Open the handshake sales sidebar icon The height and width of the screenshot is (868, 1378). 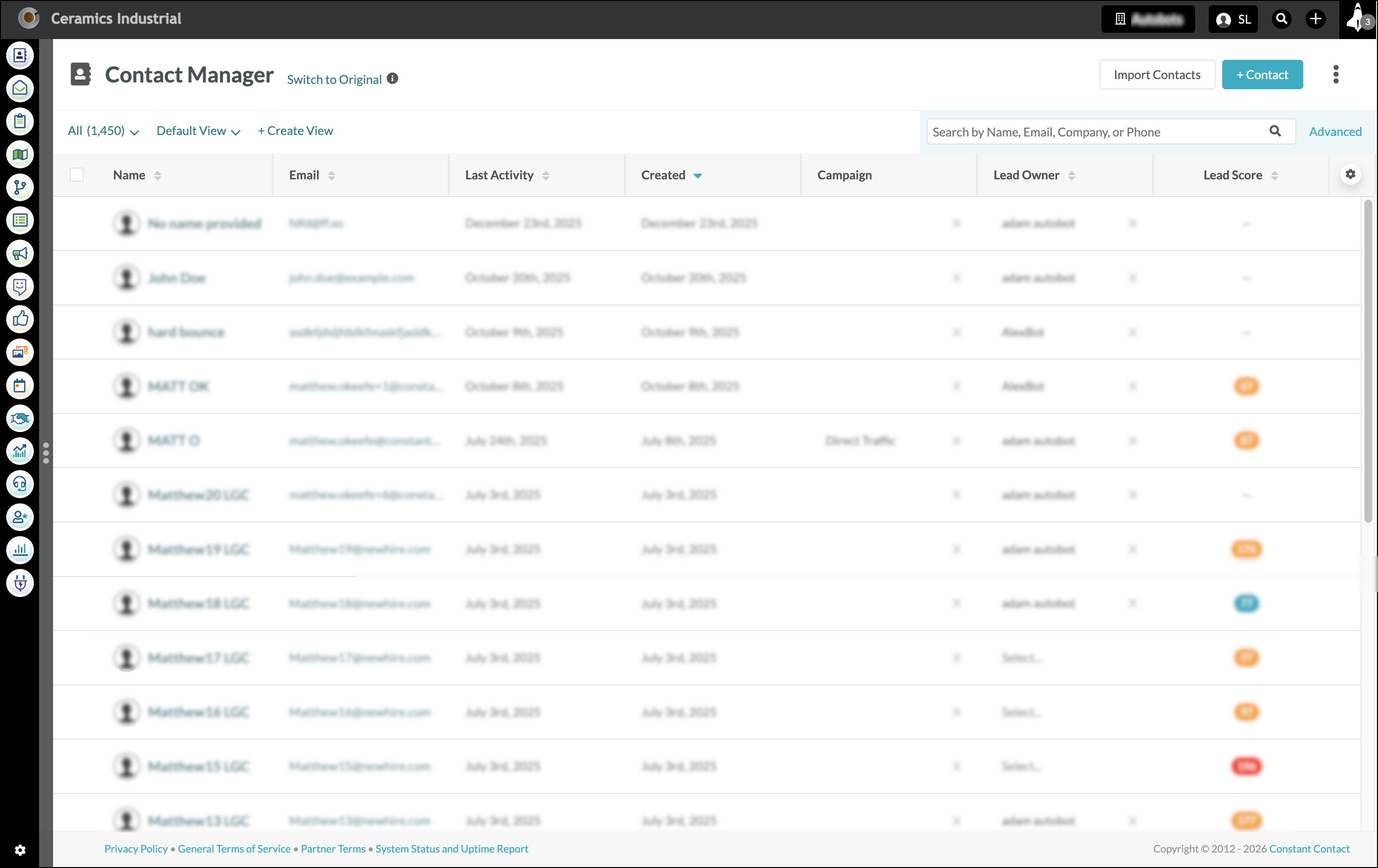pos(20,419)
